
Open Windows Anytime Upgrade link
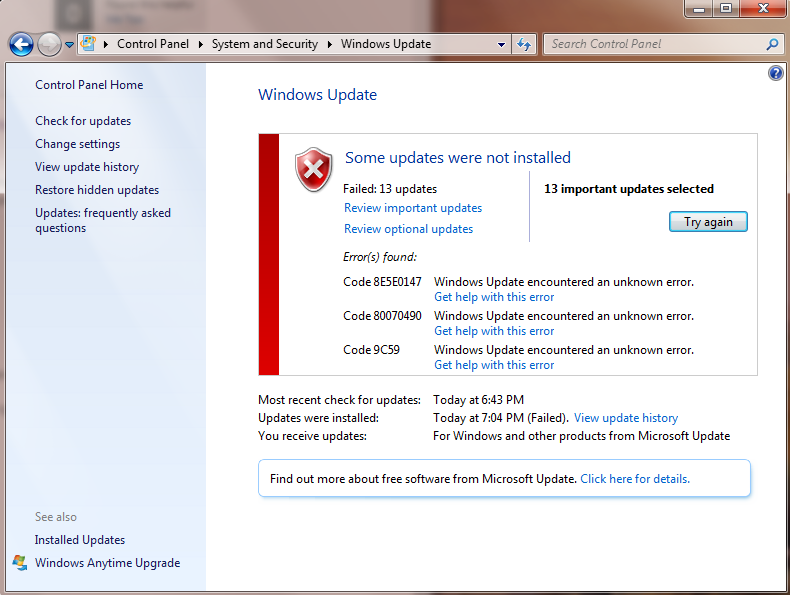pos(107,563)
